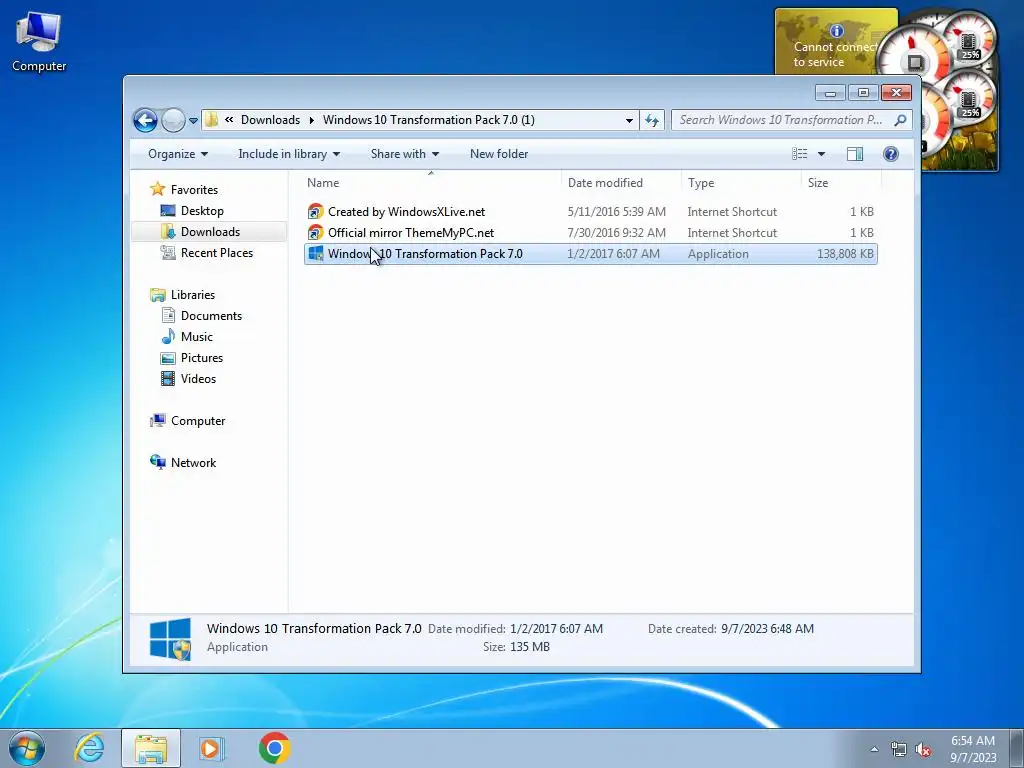Open the Share with menu
Viewport: 1024px width, 768px height.
point(404,154)
